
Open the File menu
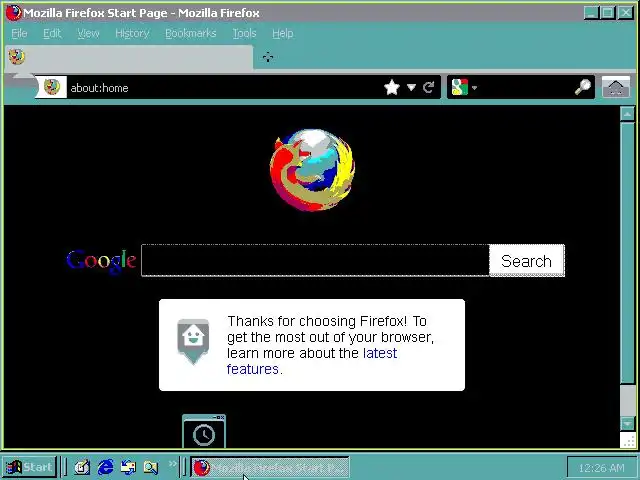coord(19,33)
